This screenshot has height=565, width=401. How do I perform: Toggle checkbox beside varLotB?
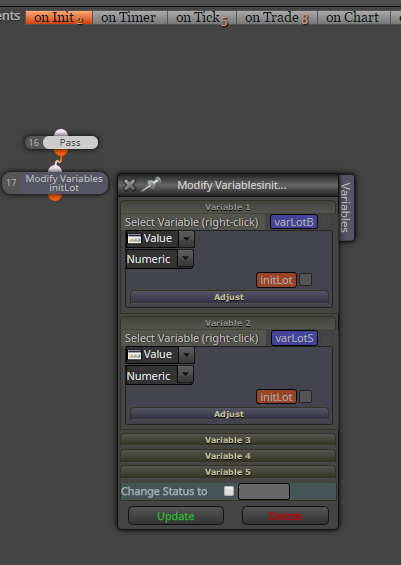coord(326,222)
